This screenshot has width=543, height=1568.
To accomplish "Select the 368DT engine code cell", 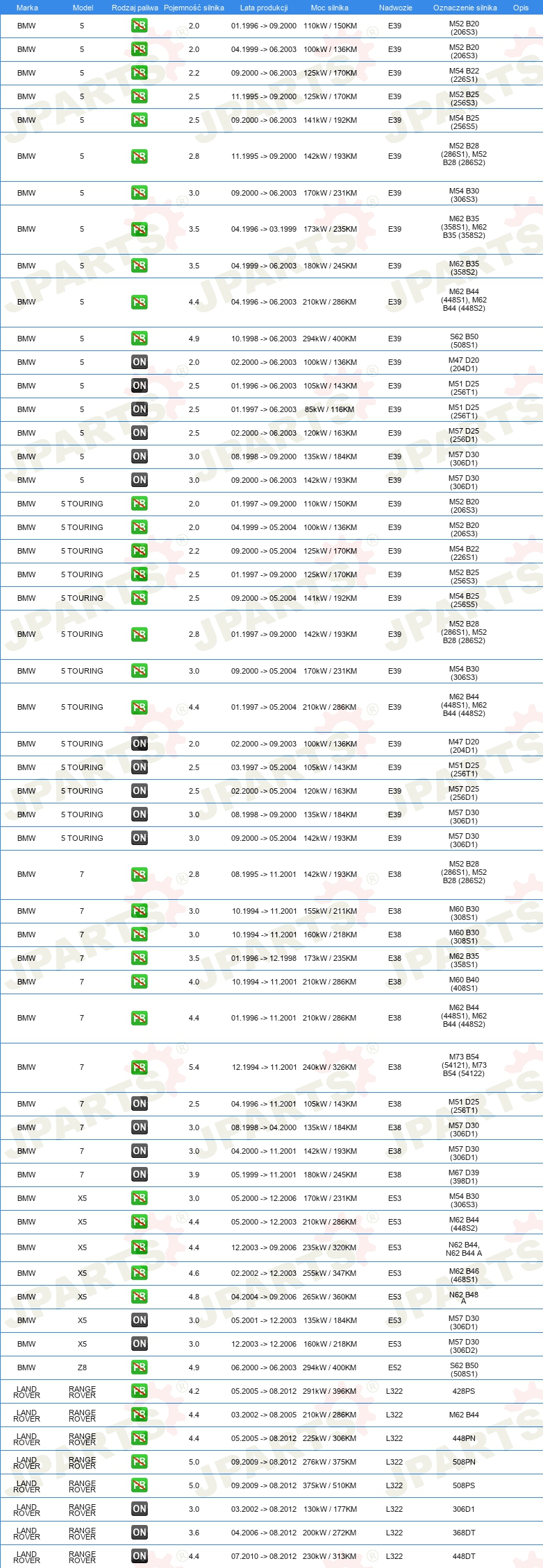I will (x=464, y=1533).
